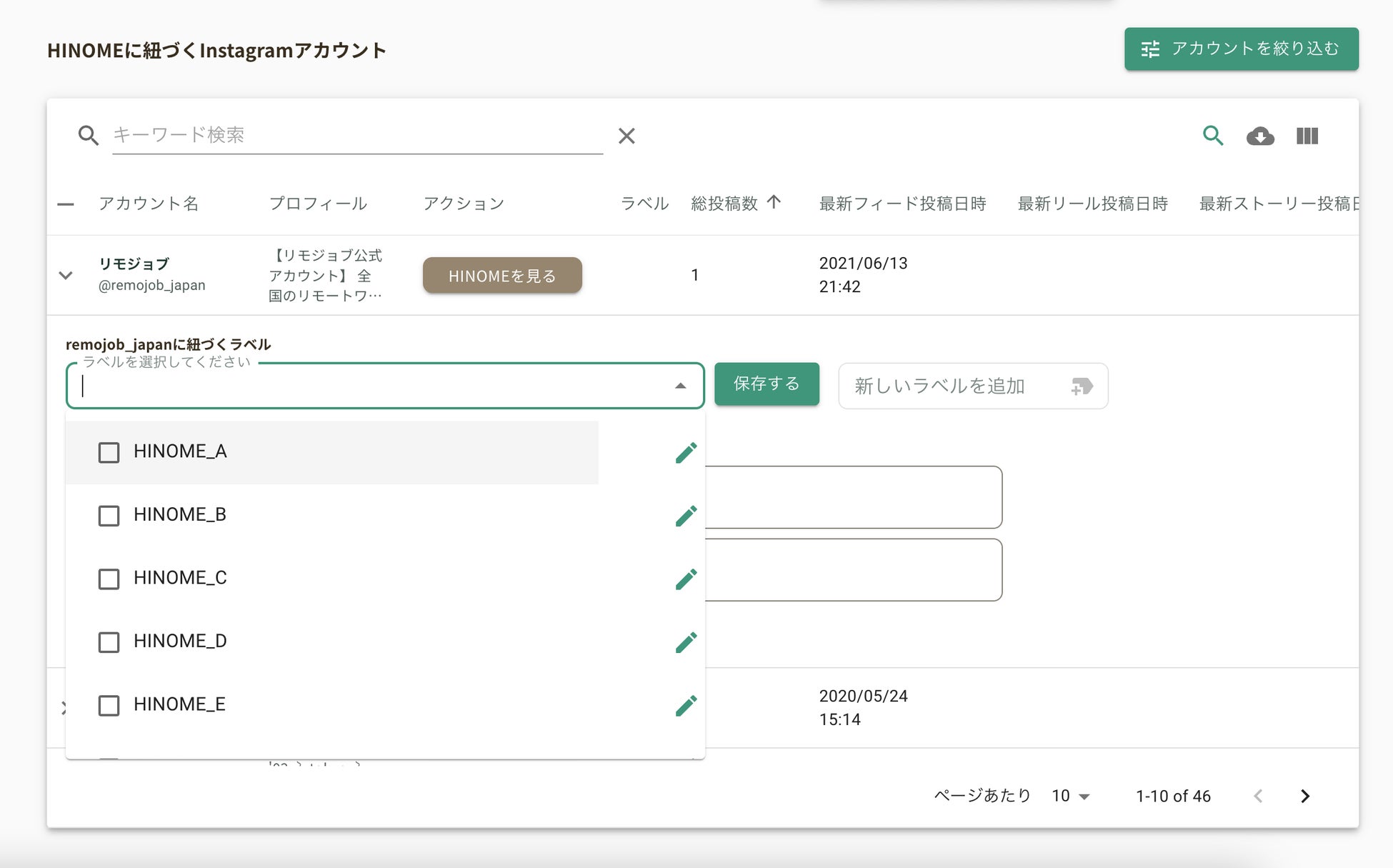Image resolution: width=1393 pixels, height=868 pixels.
Task: Close the label selection dropdown arrow
Action: pos(680,386)
